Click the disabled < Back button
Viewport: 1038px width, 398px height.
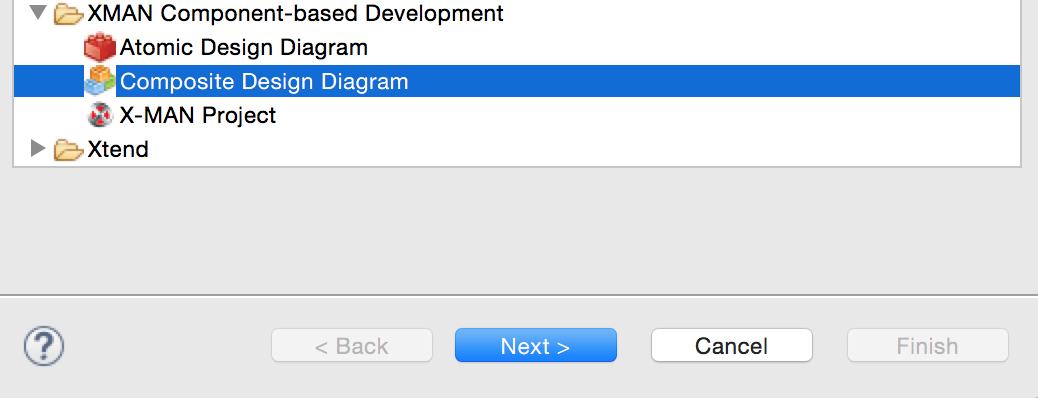[x=352, y=346]
